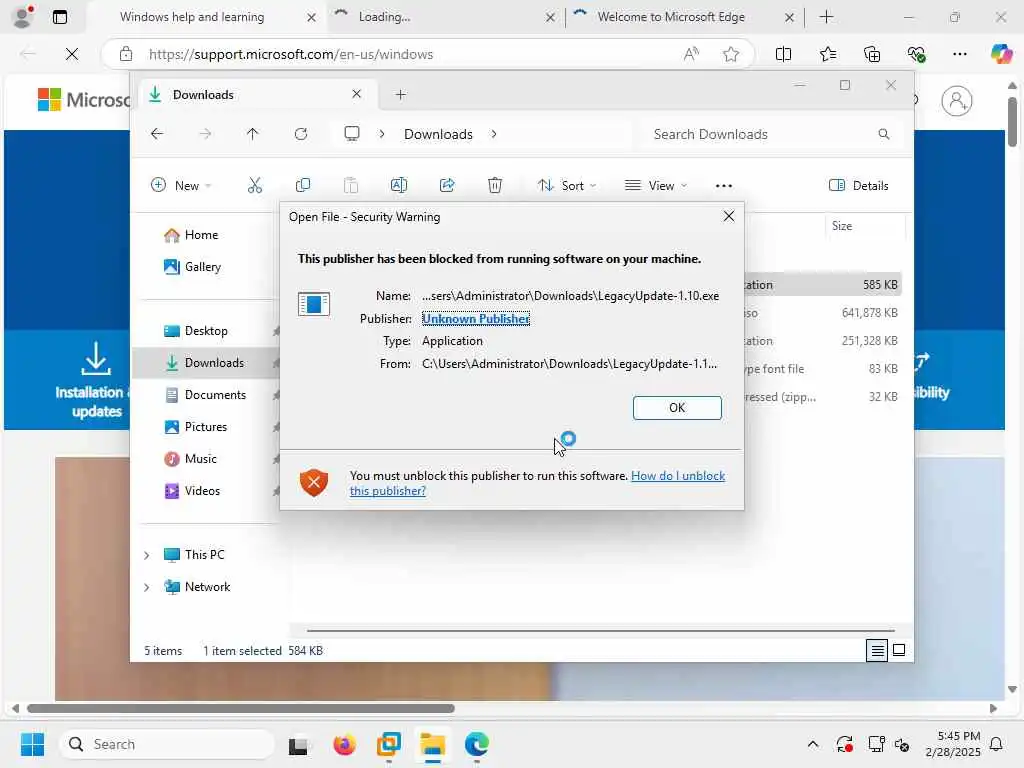Expand the This PC tree node
1024x768 pixels.
147,555
